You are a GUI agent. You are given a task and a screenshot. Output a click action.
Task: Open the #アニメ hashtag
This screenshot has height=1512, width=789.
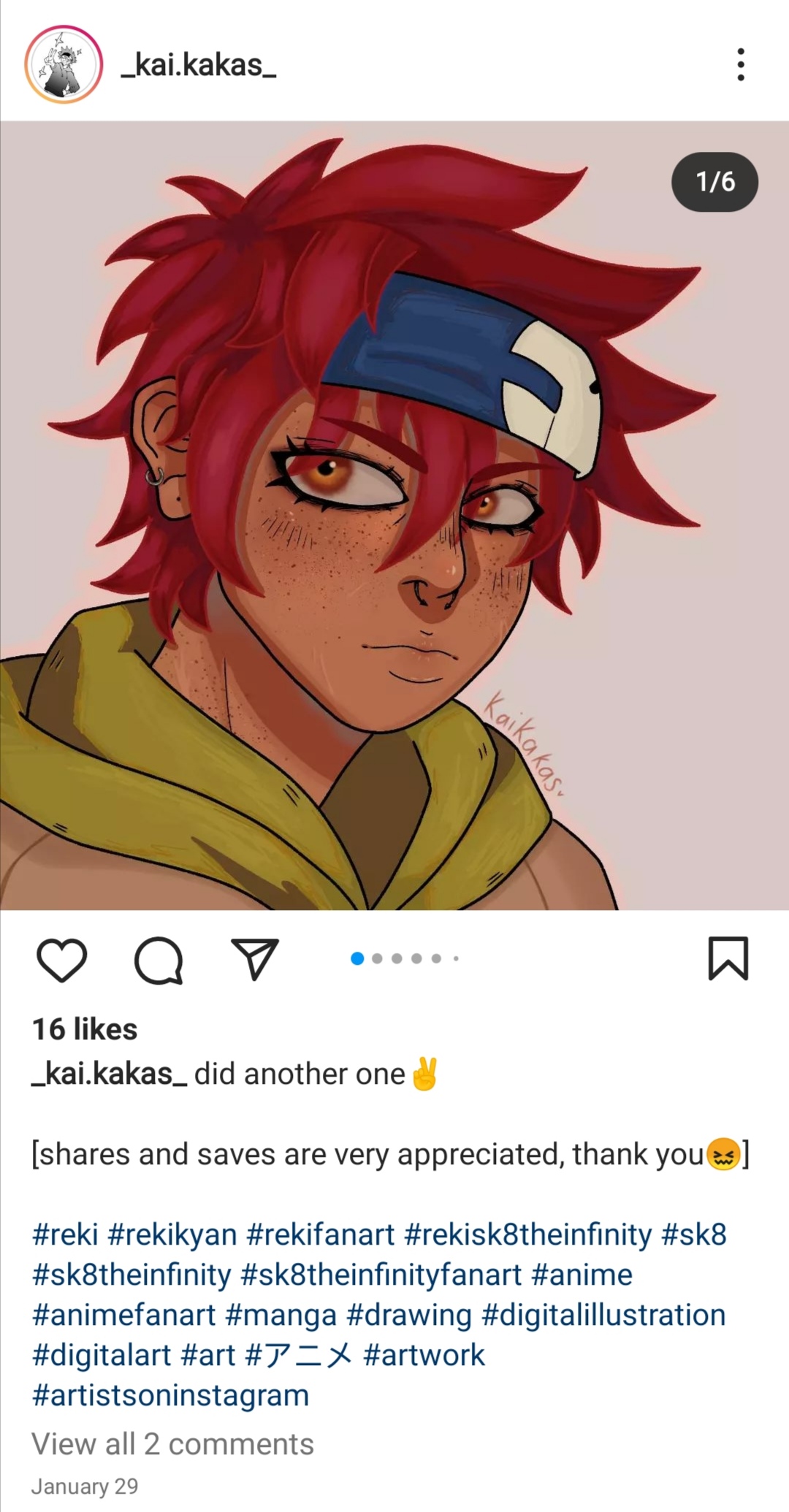299,1355
